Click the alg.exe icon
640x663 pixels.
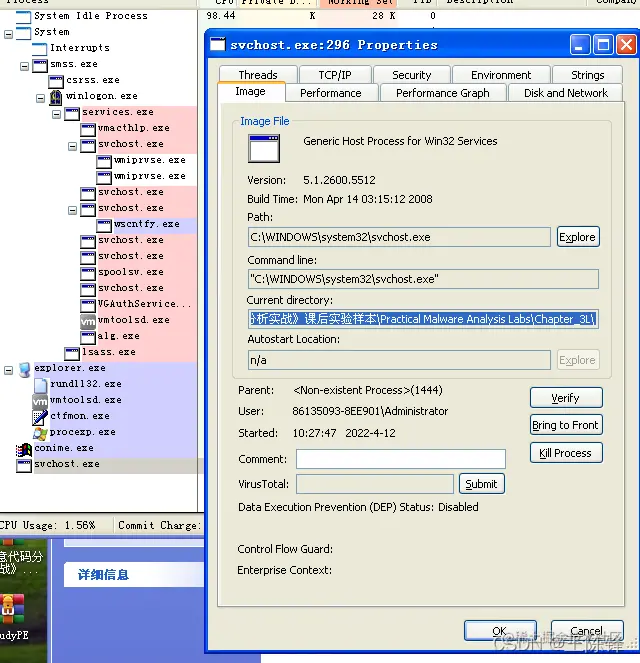tap(88, 337)
